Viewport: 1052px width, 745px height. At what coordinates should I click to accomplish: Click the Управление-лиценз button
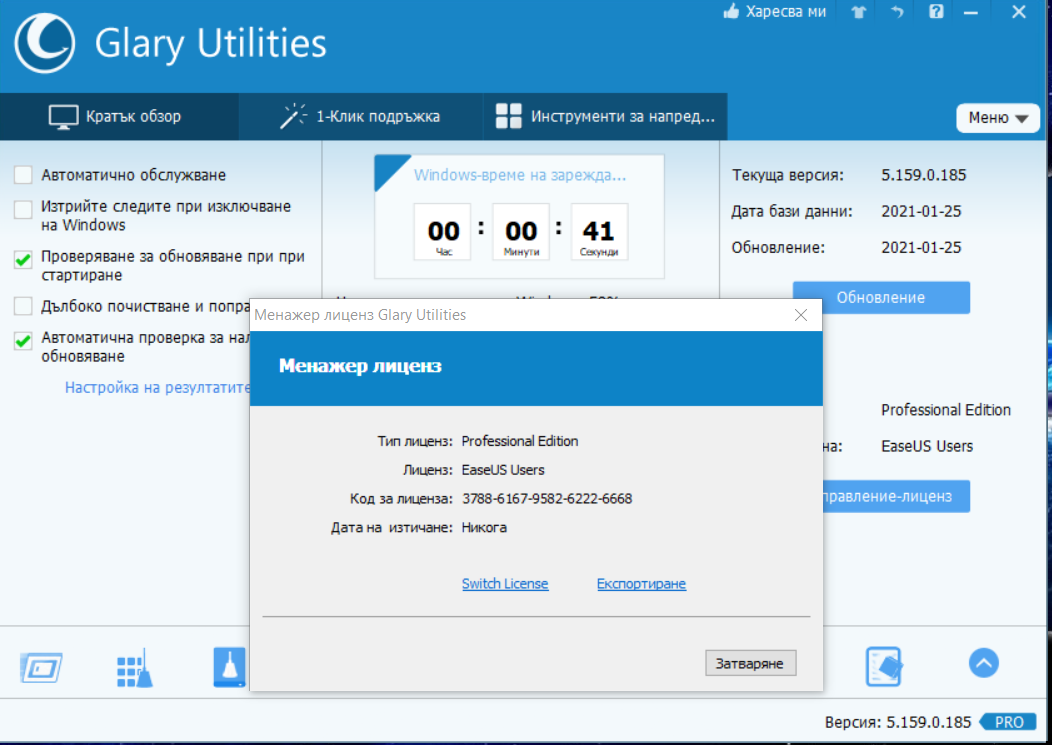click(896, 496)
